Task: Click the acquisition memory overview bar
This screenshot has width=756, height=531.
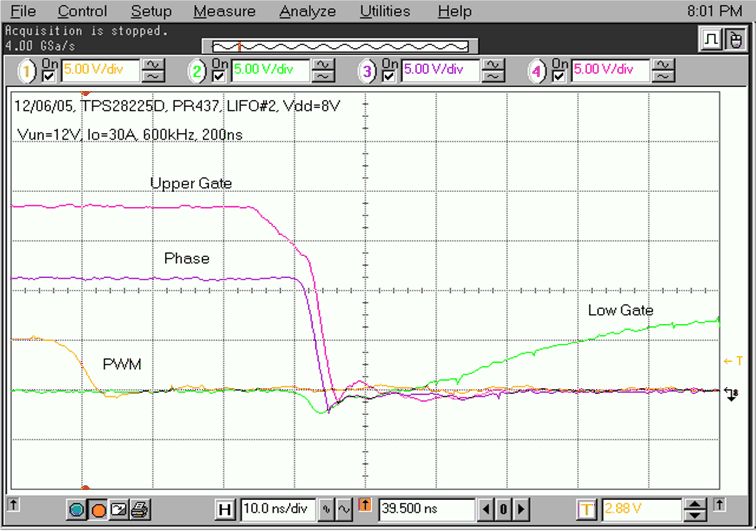Action: [x=340, y=46]
